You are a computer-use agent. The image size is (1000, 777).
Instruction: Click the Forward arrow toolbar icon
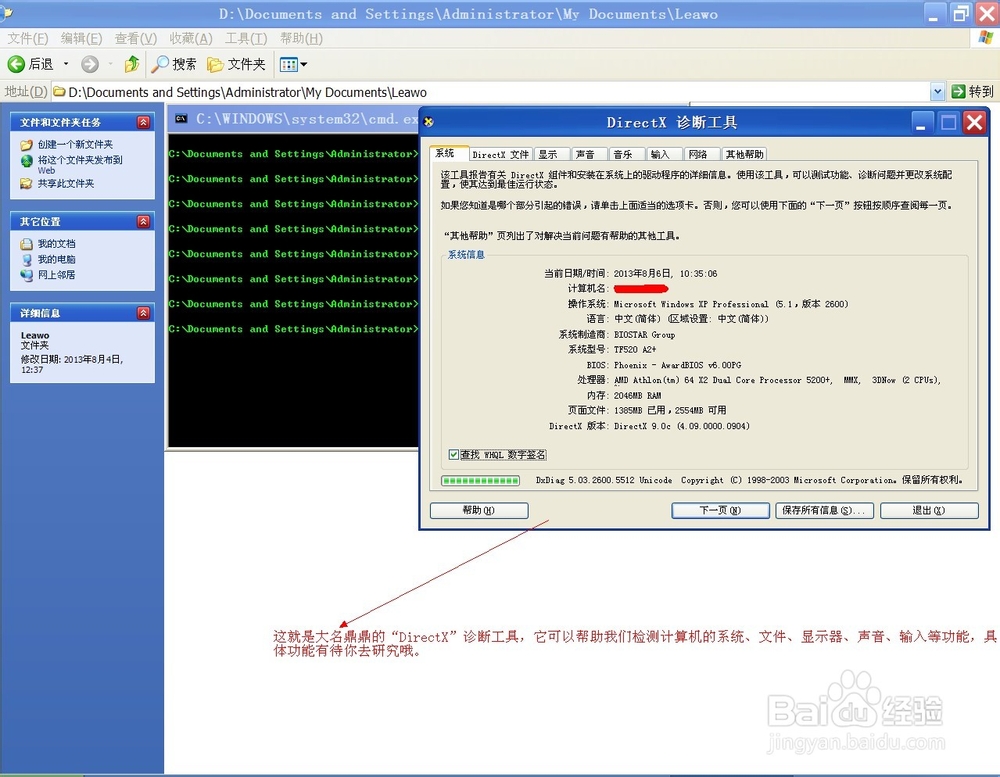(x=90, y=64)
